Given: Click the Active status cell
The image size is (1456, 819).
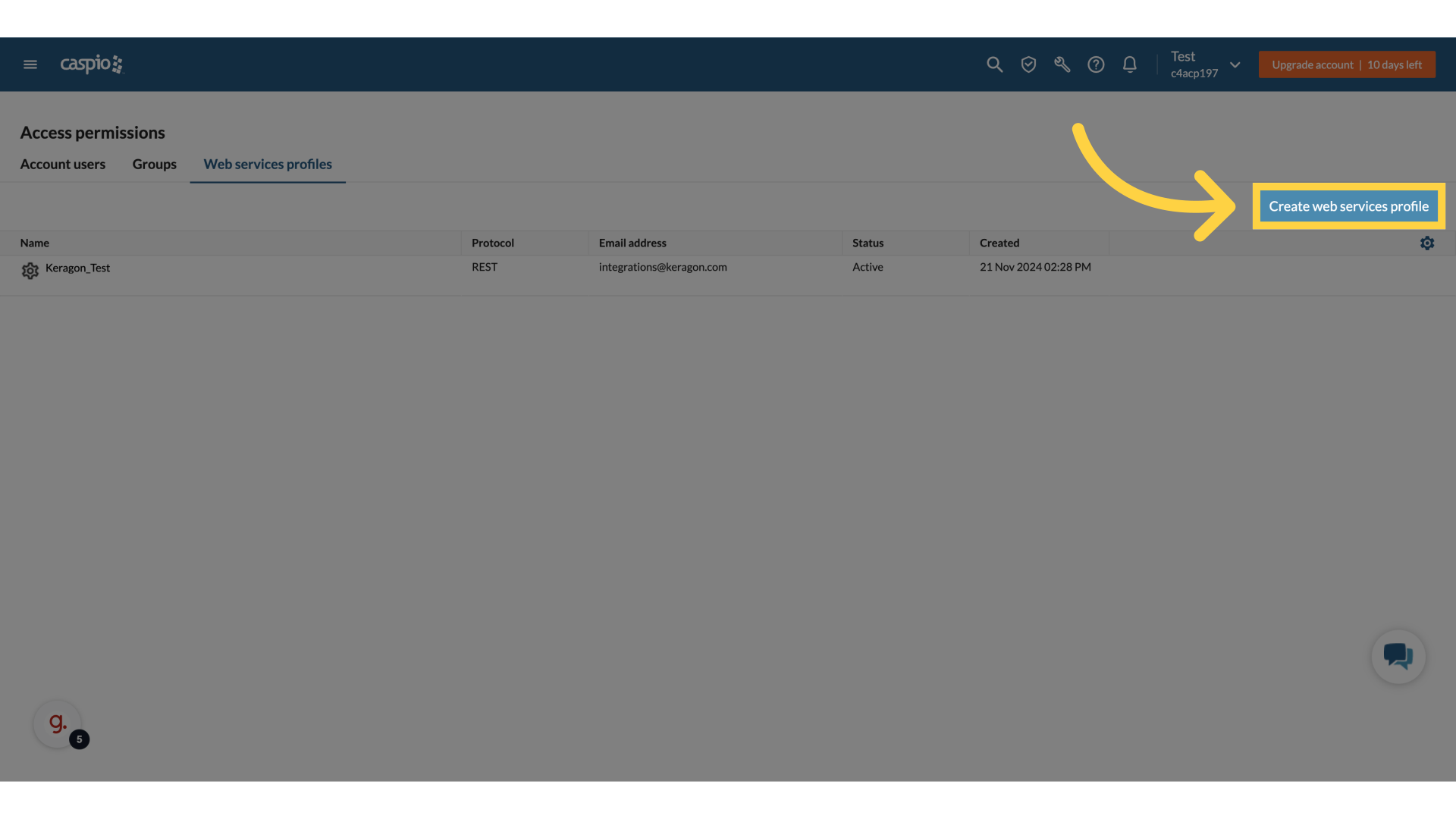Looking at the screenshot, I should pyautogui.click(x=868, y=267).
